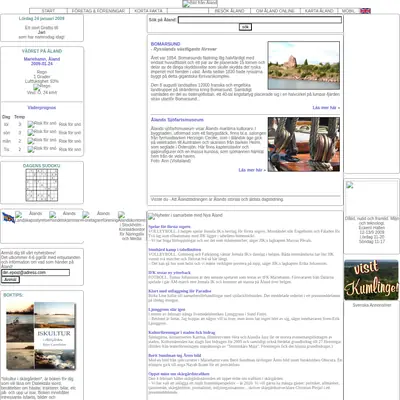
Task: Focus the newsletter email address field
Action: click(35, 273)
